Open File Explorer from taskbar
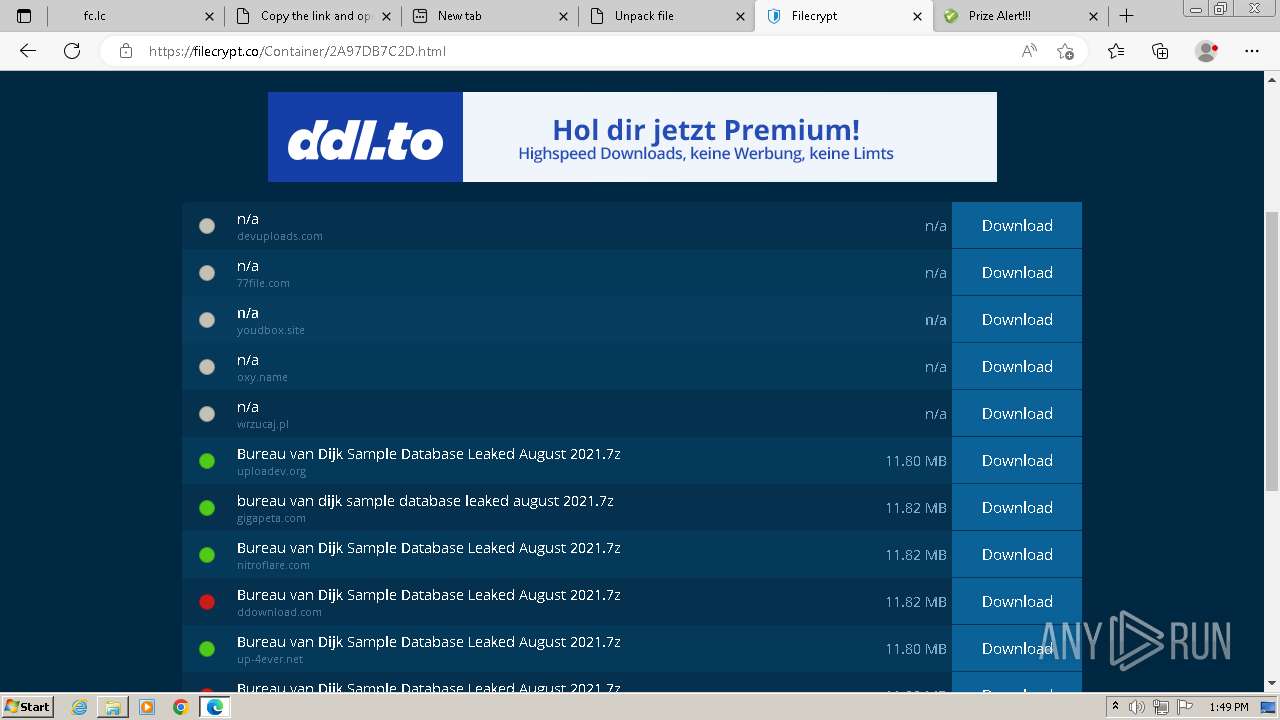This screenshot has width=1280, height=720. coord(113,707)
